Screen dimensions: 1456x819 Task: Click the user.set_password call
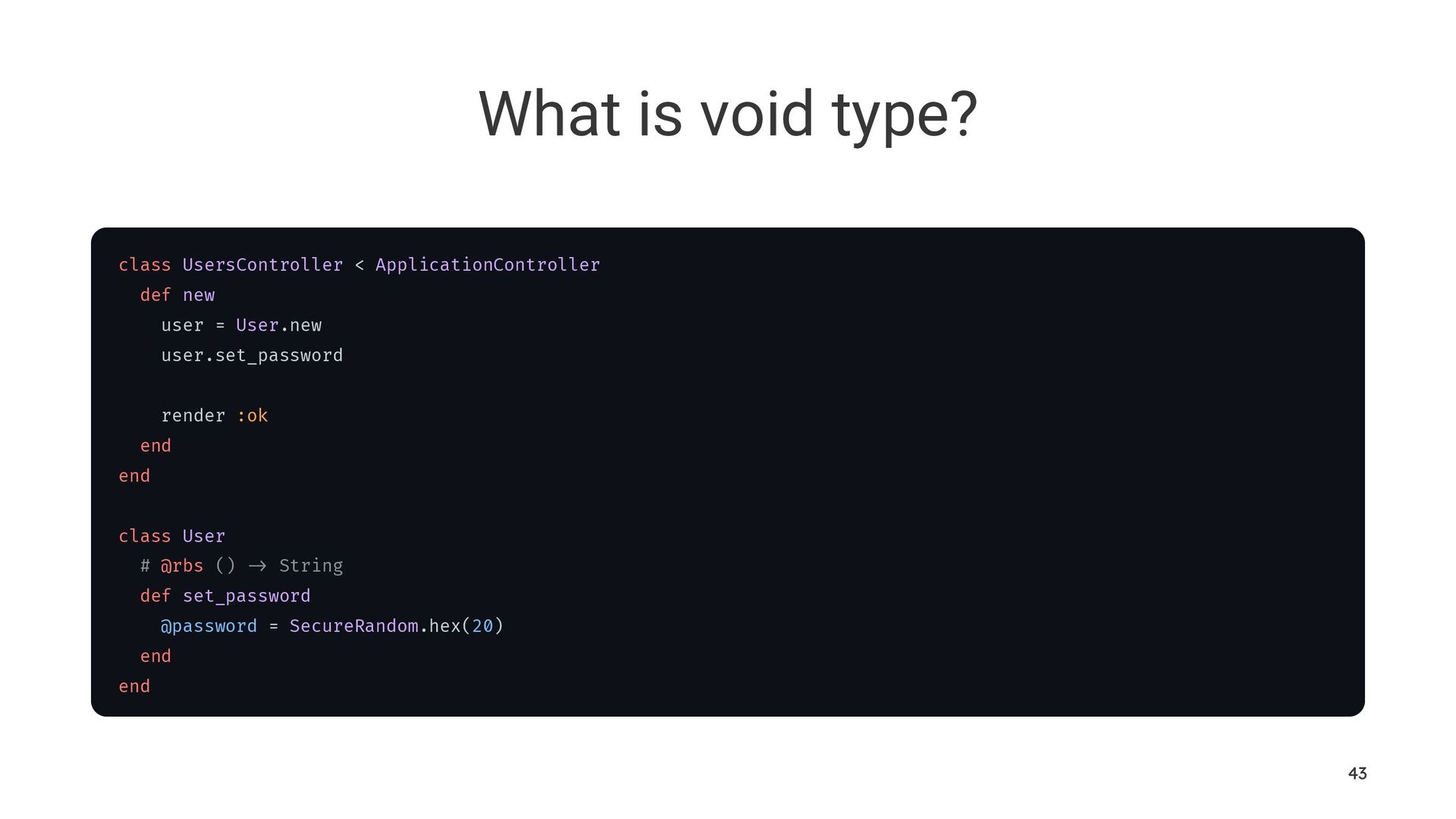click(252, 356)
